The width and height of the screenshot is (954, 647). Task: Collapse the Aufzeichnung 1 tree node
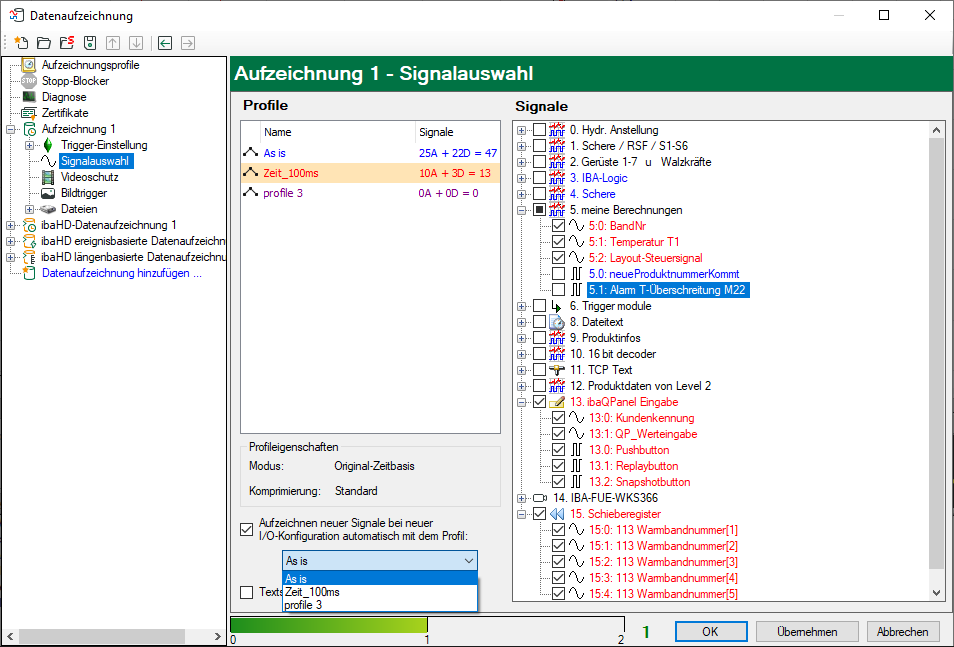[11, 129]
